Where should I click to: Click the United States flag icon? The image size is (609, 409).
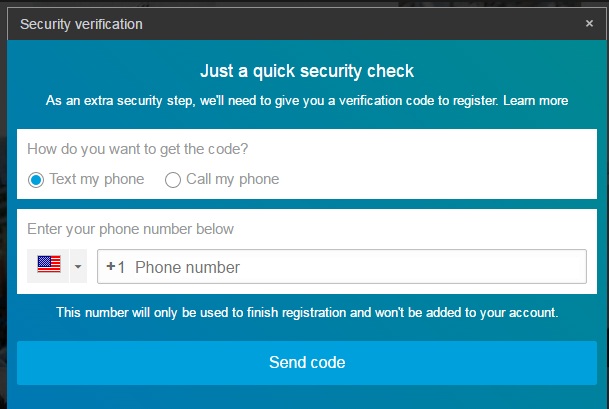point(48,265)
